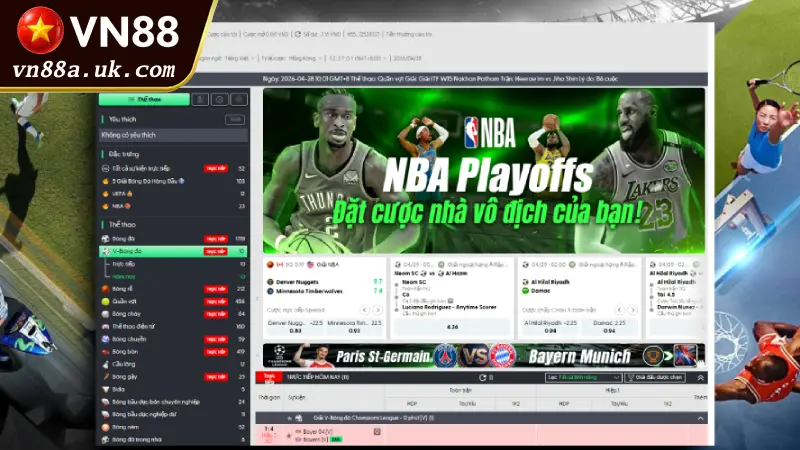Image resolution: width=800 pixels, height=450 pixels.
Task: Go to next market on Al Hilal Riyadh card
Action: point(632,310)
